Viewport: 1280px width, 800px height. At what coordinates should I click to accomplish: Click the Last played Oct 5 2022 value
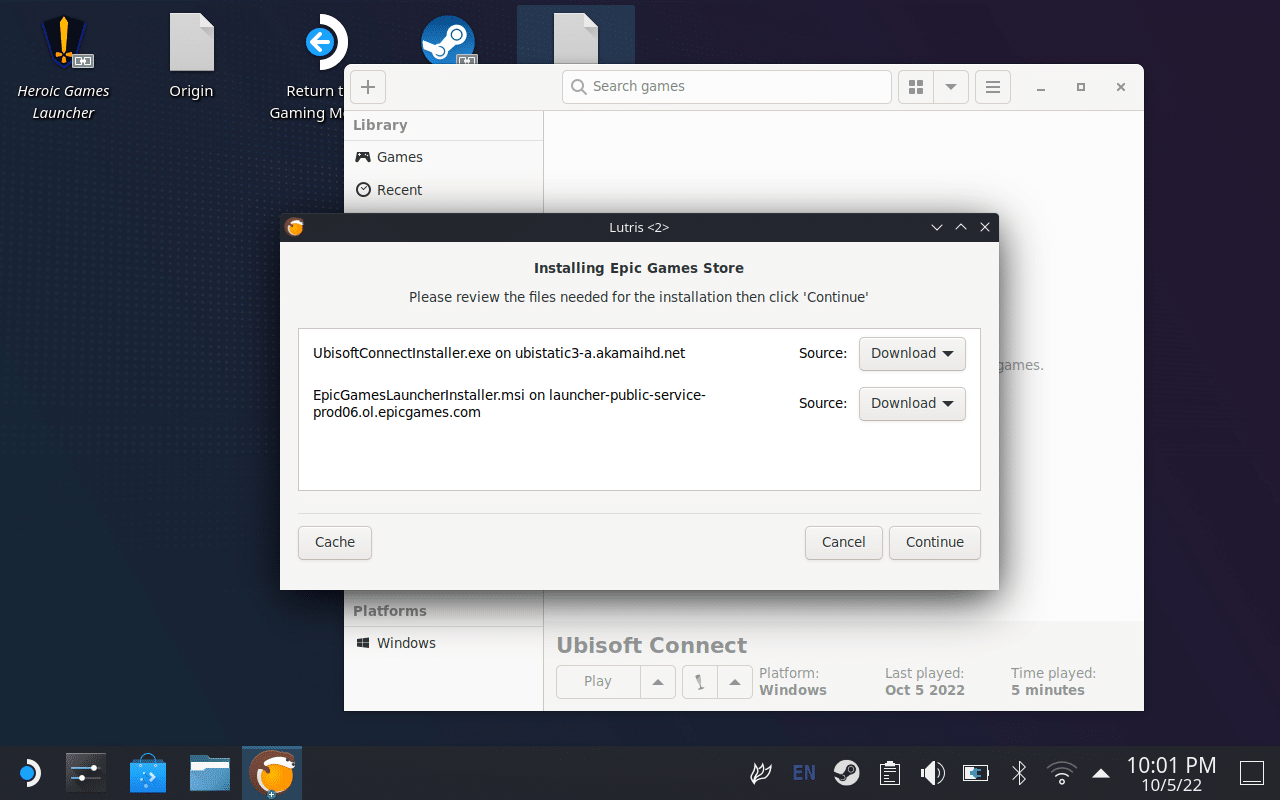coord(925,690)
